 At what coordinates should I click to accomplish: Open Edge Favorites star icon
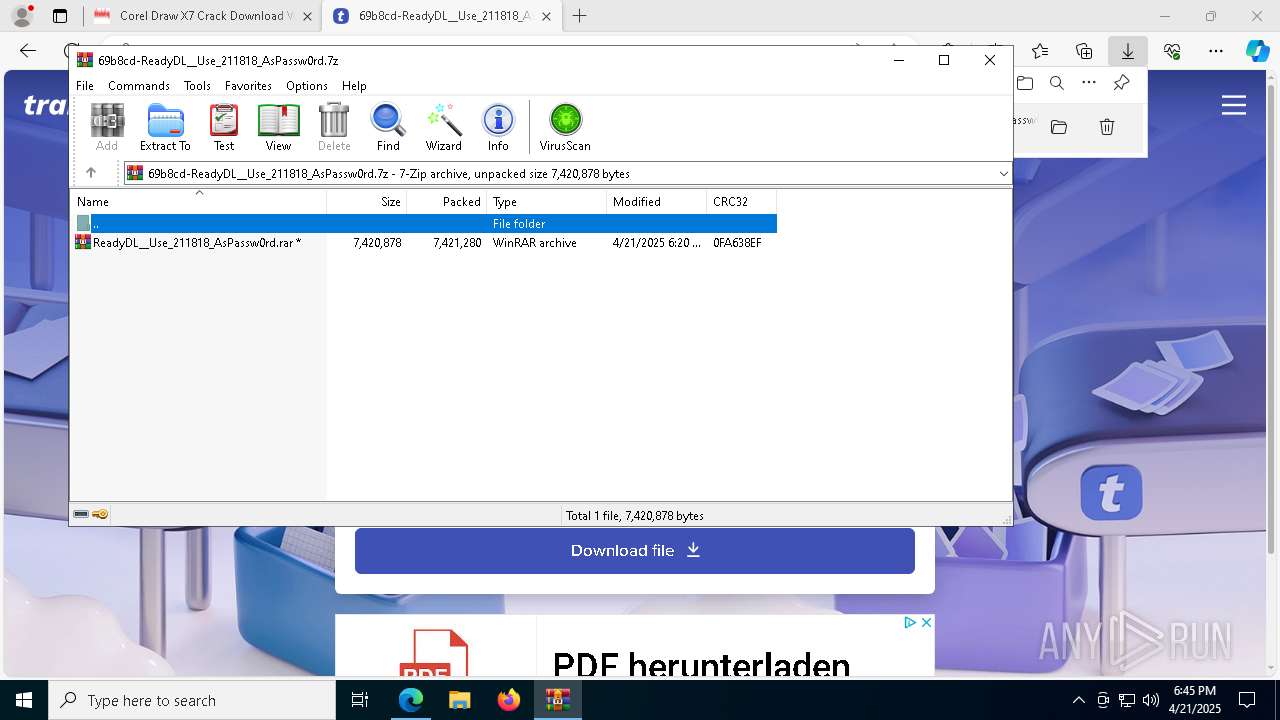[1040, 51]
